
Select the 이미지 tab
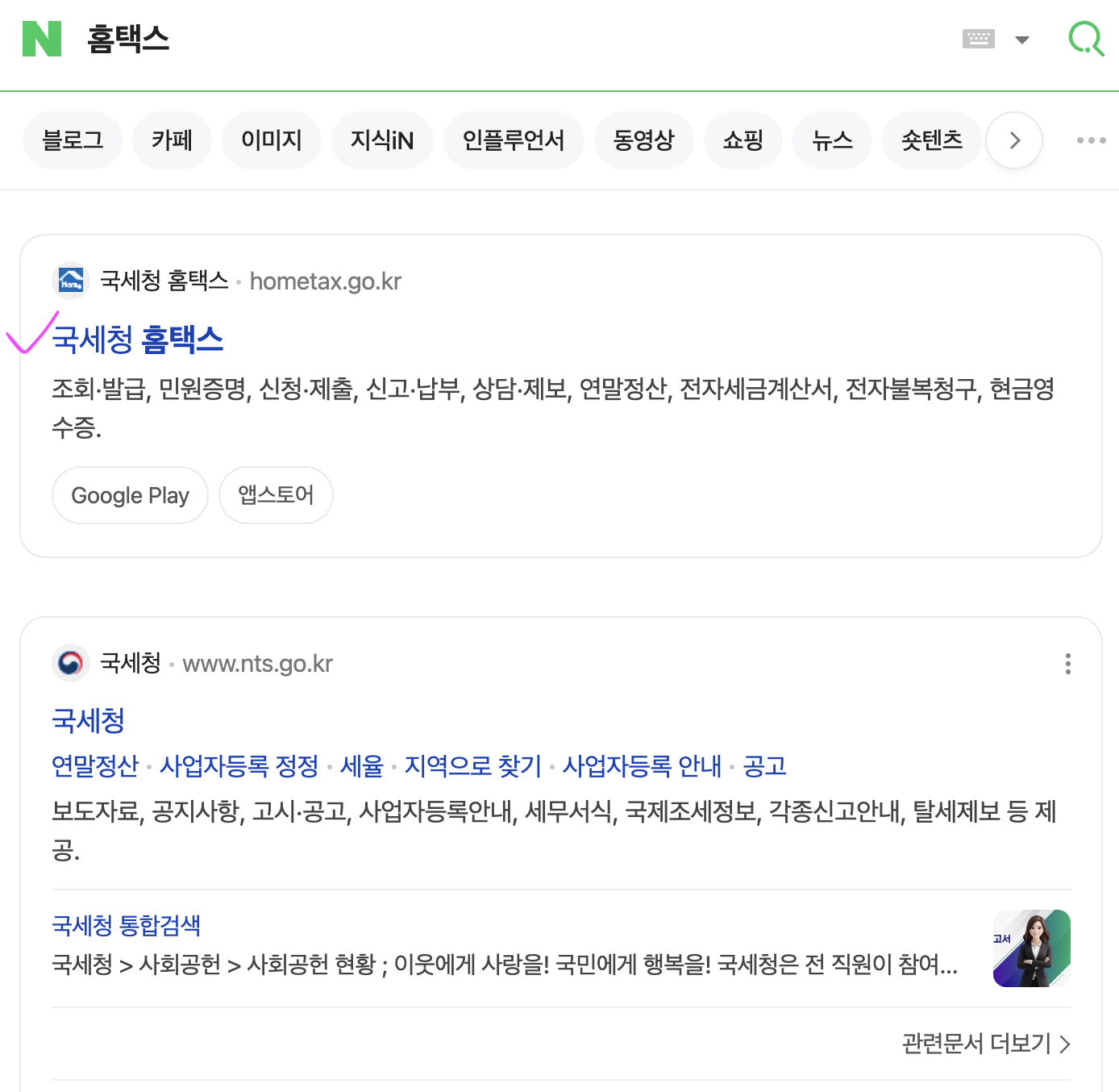[272, 140]
